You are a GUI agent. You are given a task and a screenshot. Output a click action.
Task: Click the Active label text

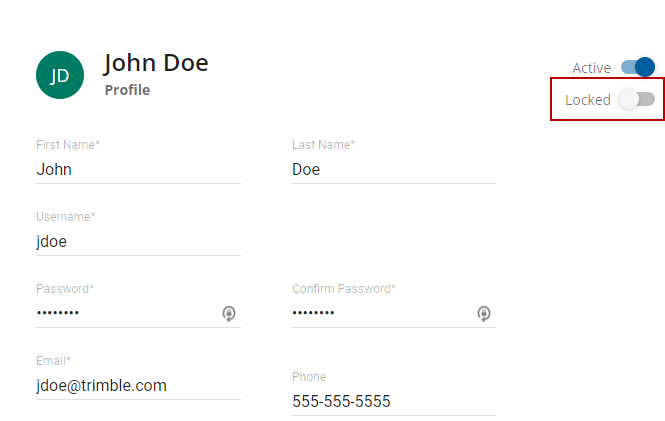[591, 68]
